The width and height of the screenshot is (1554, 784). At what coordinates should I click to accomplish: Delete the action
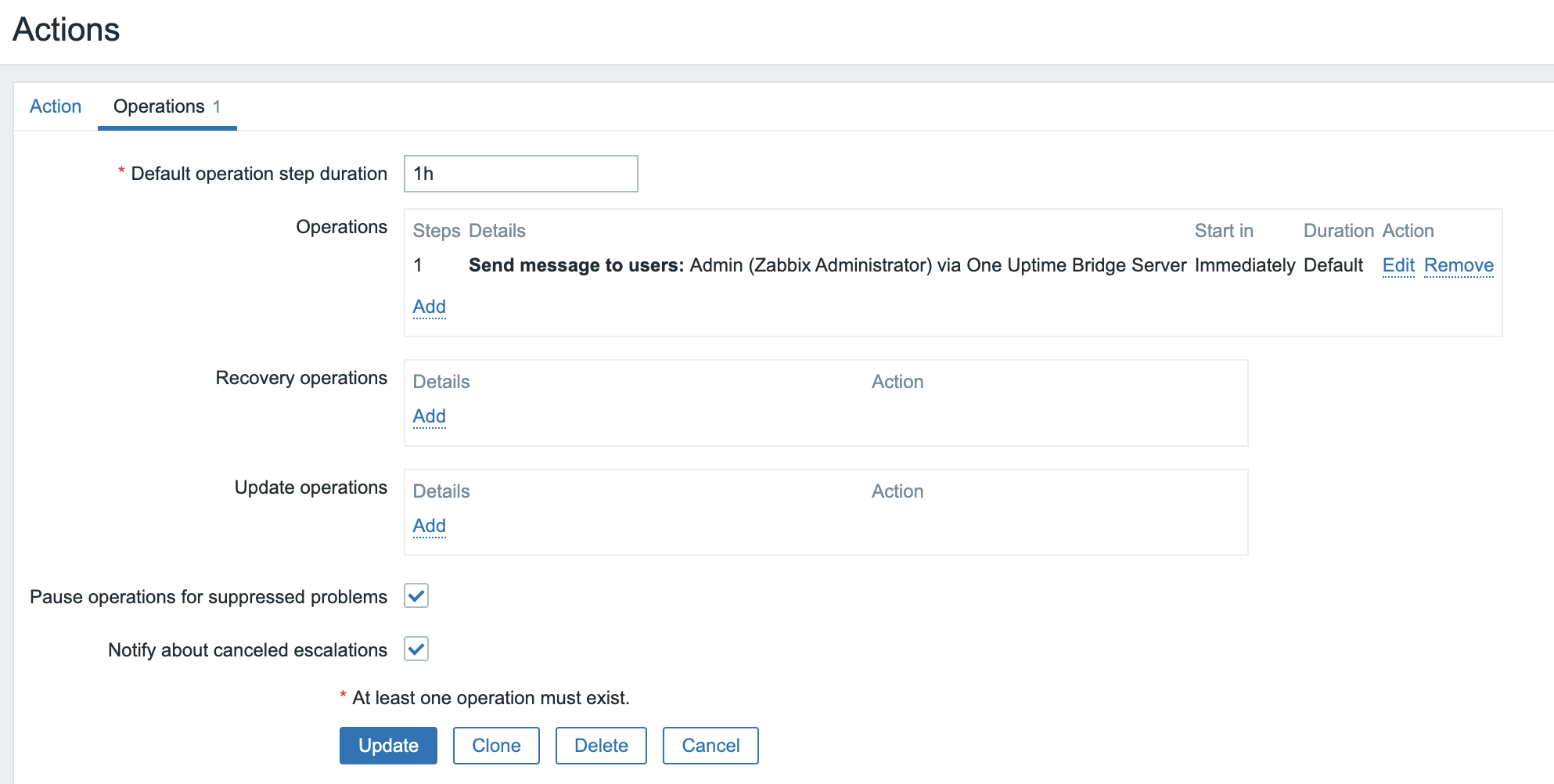(x=601, y=746)
